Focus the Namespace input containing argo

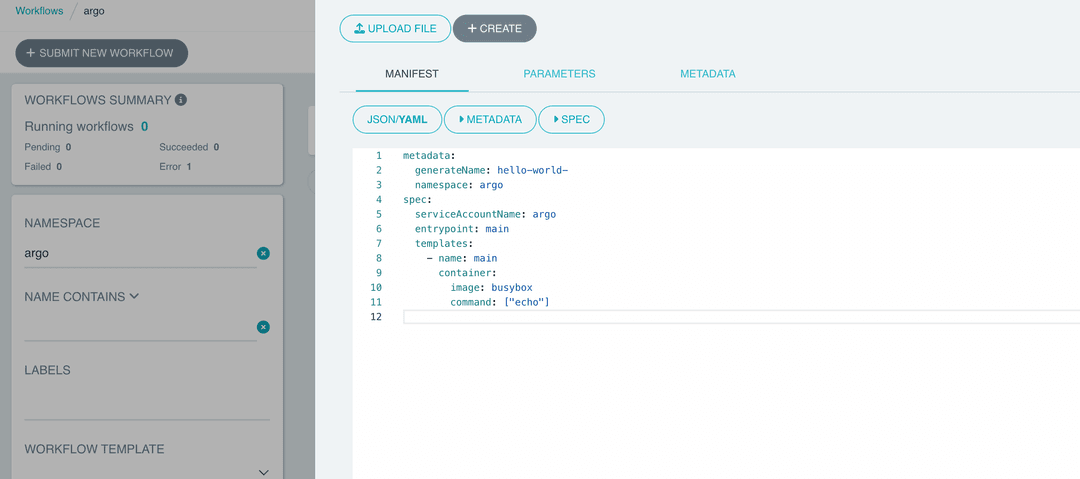click(x=135, y=254)
